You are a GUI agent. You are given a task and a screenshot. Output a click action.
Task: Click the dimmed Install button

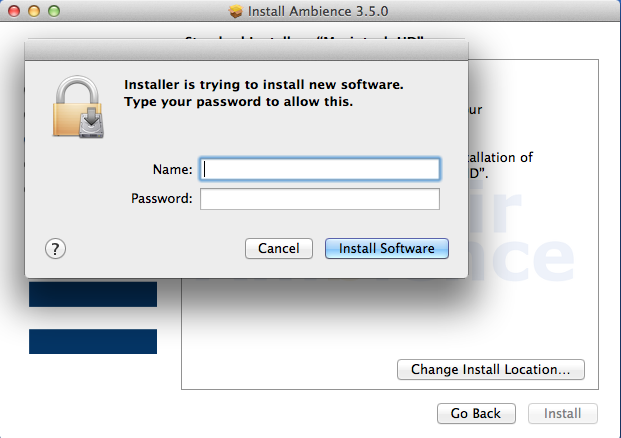tap(562, 413)
